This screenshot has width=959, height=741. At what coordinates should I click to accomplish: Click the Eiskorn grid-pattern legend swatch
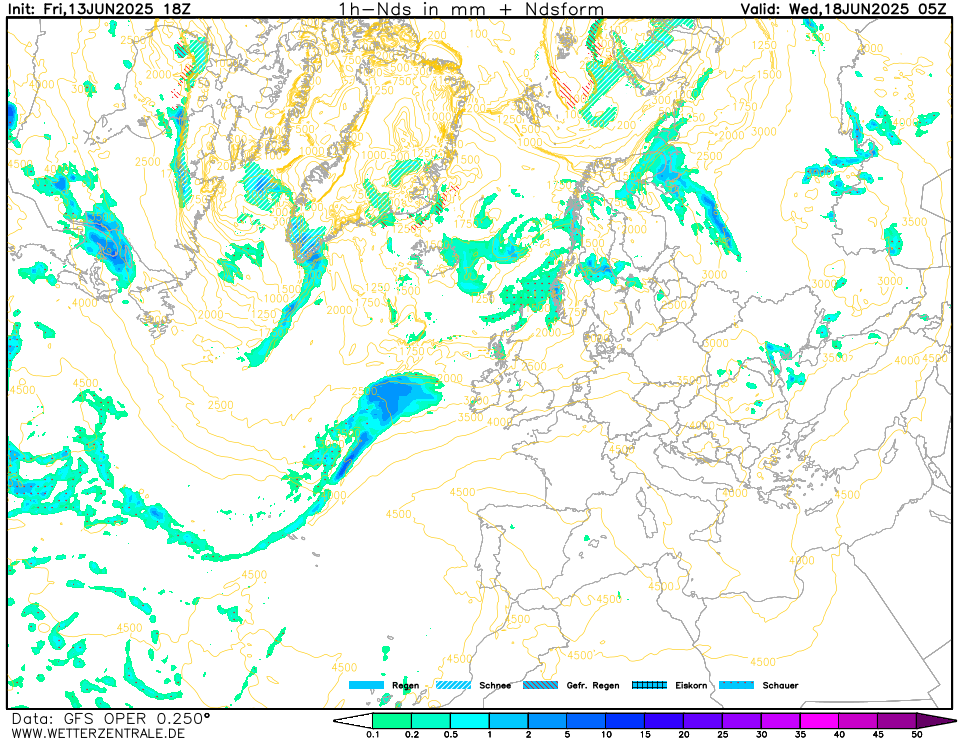pos(650,685)
